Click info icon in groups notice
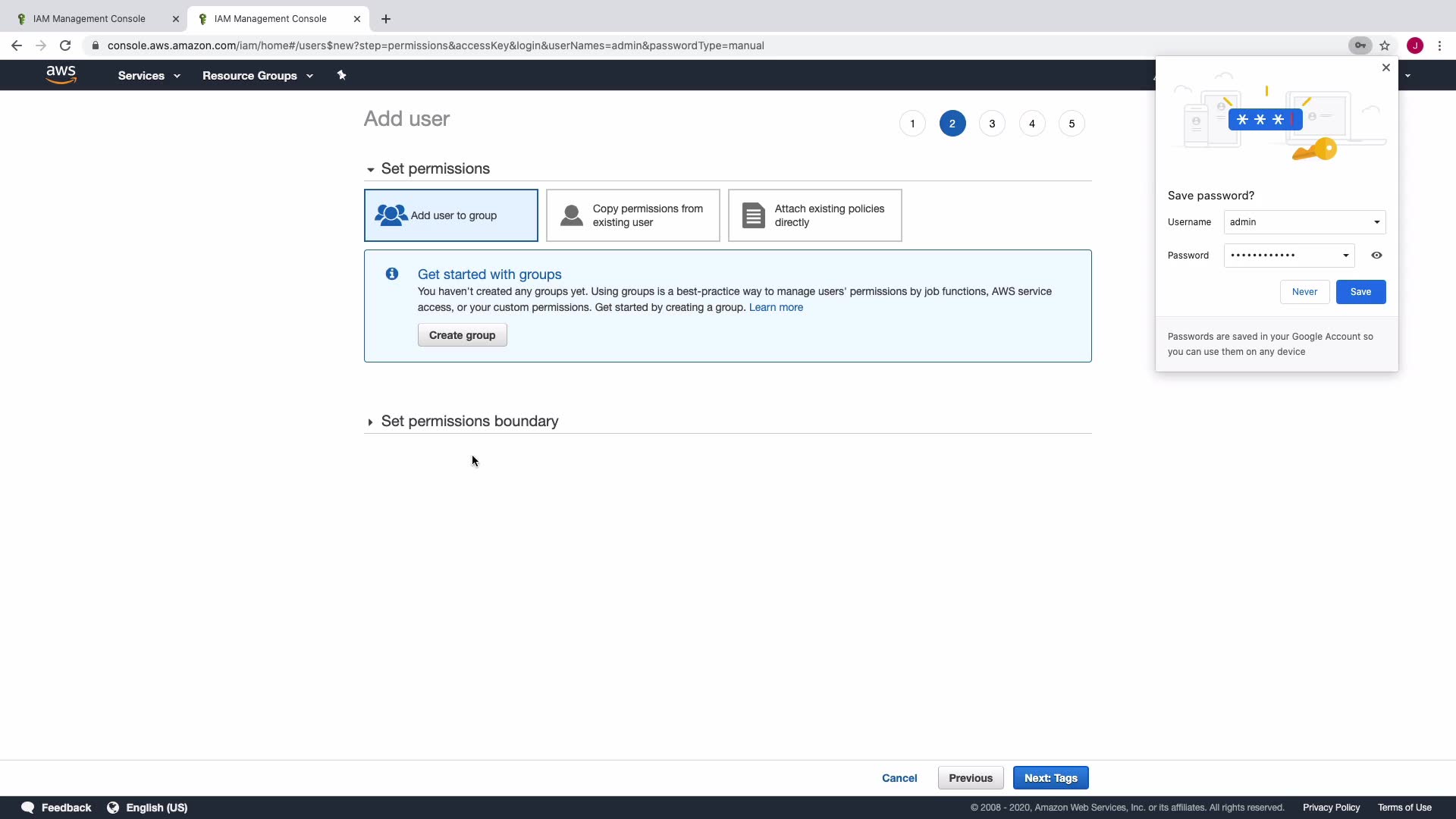Screen dimensions: 1456x819 pos(392,275)
